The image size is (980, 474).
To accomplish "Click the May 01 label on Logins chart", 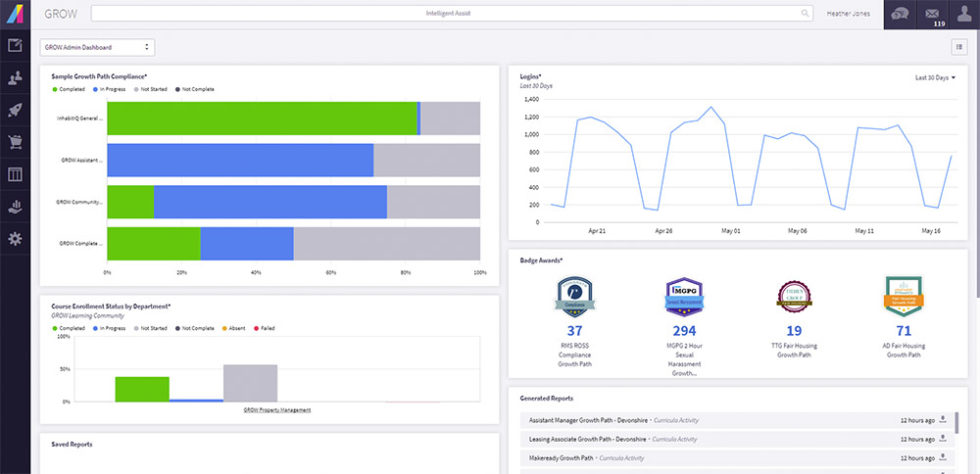I will pos(731,231).
